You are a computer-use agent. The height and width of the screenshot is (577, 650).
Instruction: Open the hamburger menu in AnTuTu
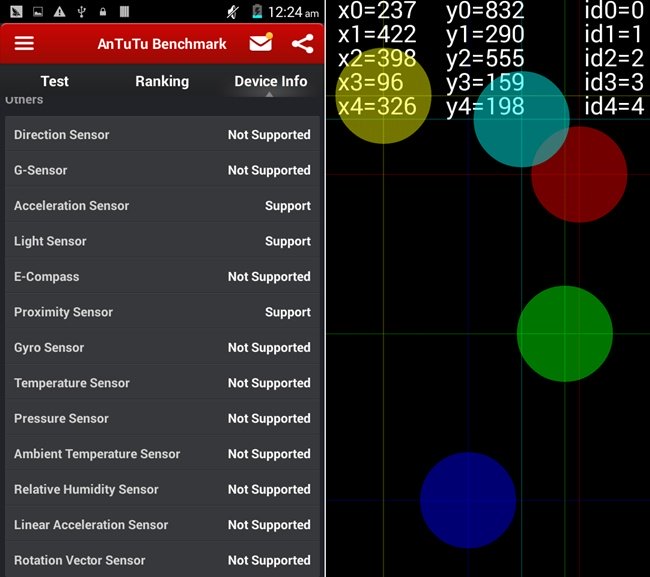(24, 44)
